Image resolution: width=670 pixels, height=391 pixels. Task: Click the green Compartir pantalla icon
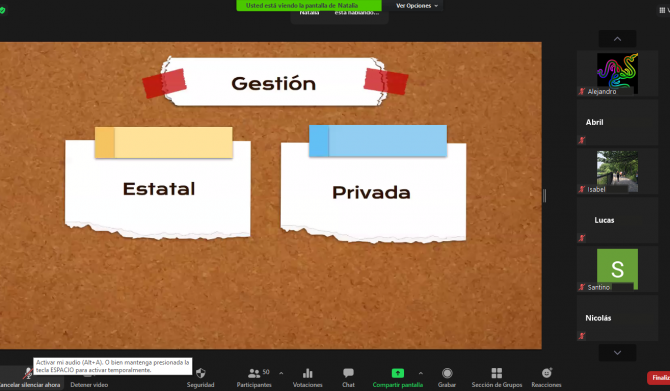[x=397, y=373]
